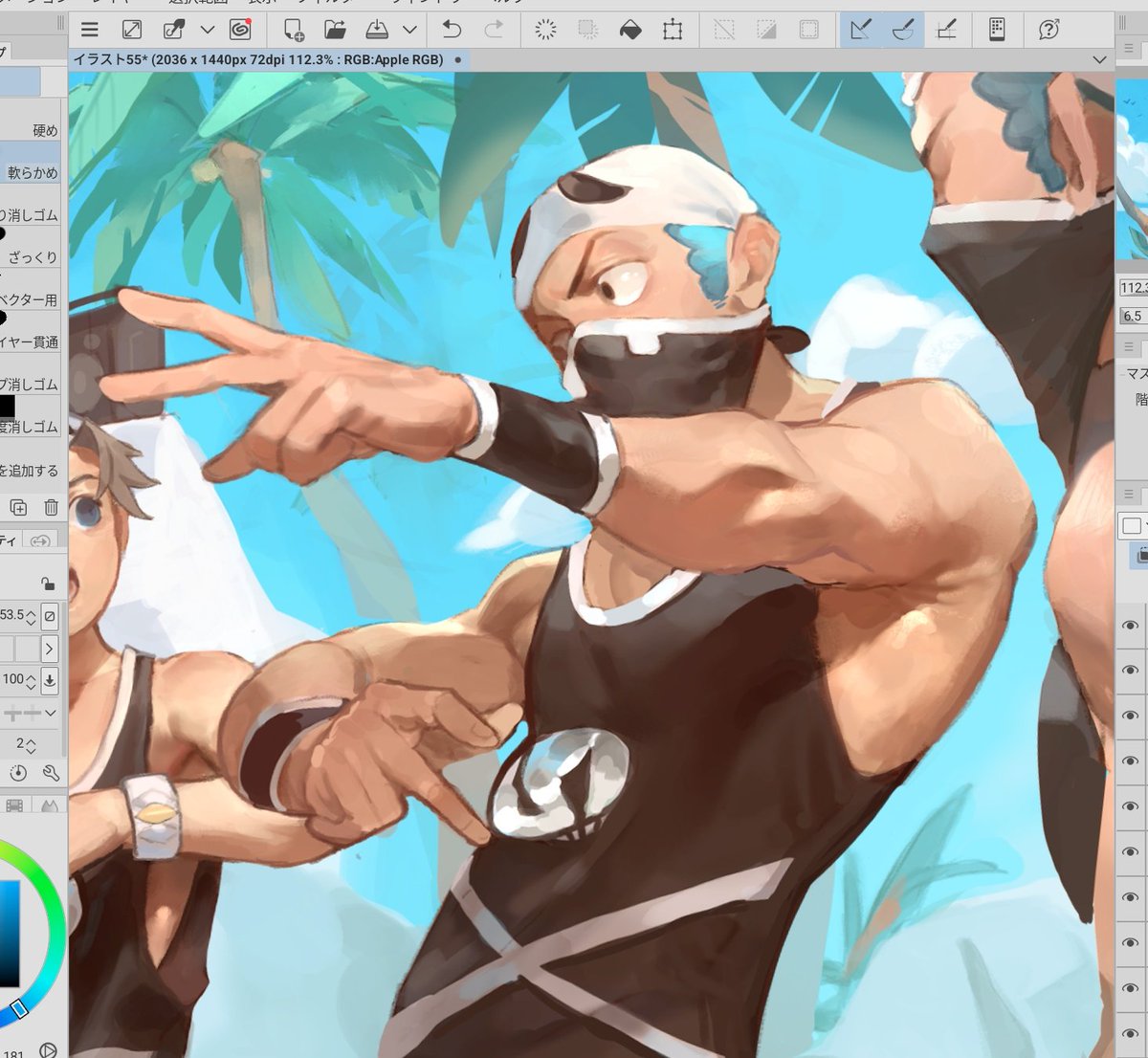This screenshot has height=1058, width=1148.
Task: Click the Invert Selected Area icon
Action: coord(766,30)
